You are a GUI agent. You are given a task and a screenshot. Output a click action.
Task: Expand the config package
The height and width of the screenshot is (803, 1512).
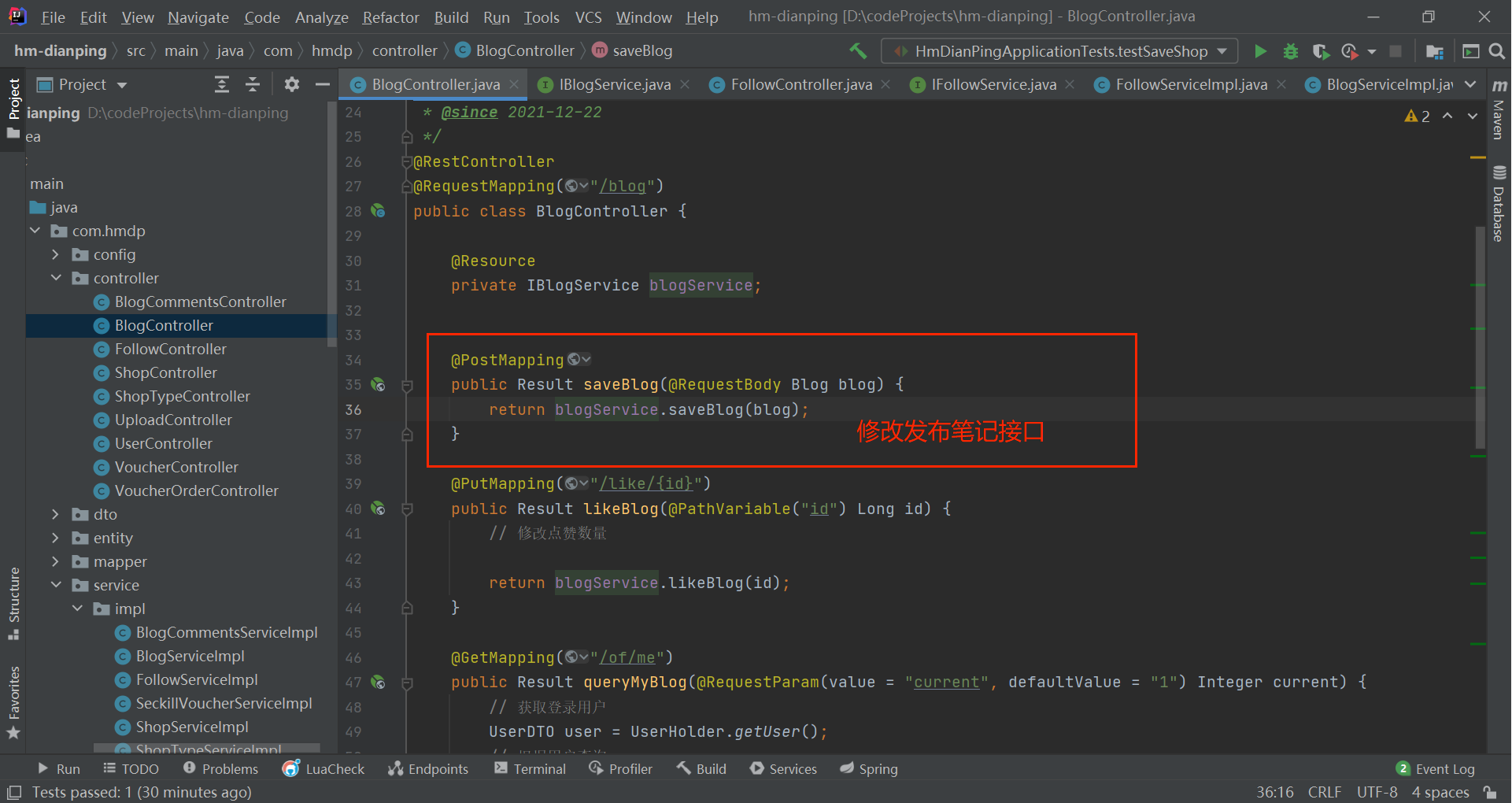click(x=55, y=254)
